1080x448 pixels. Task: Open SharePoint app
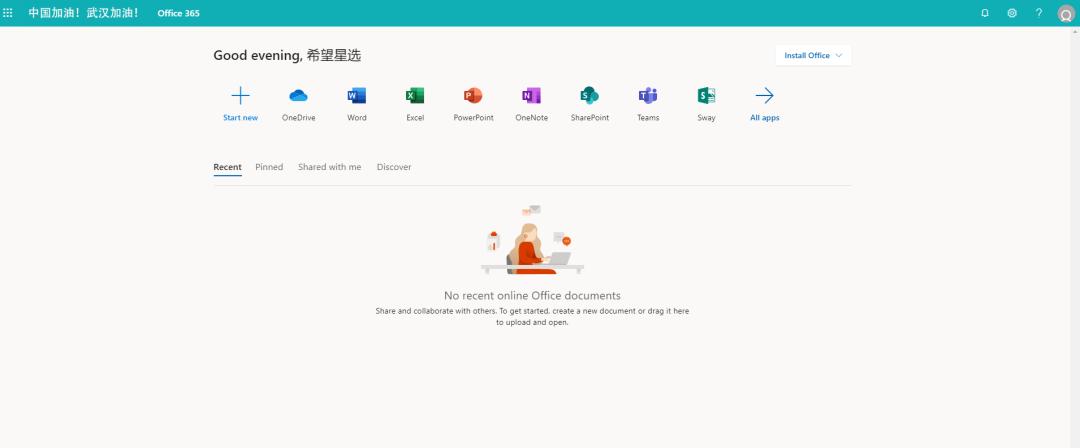pyautogui.click(x=590, y=95)
